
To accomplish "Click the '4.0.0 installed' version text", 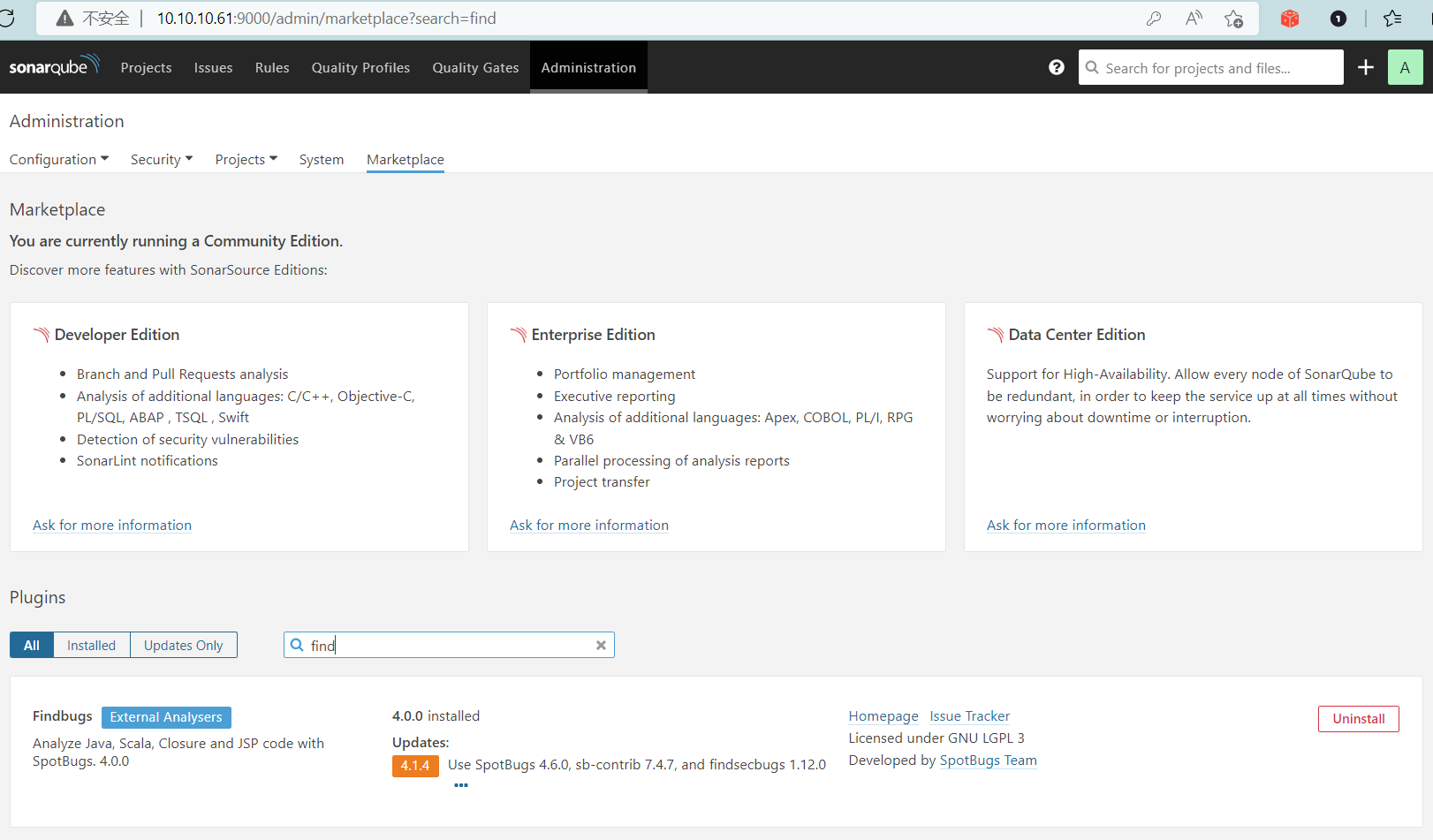I will (436, 716).
